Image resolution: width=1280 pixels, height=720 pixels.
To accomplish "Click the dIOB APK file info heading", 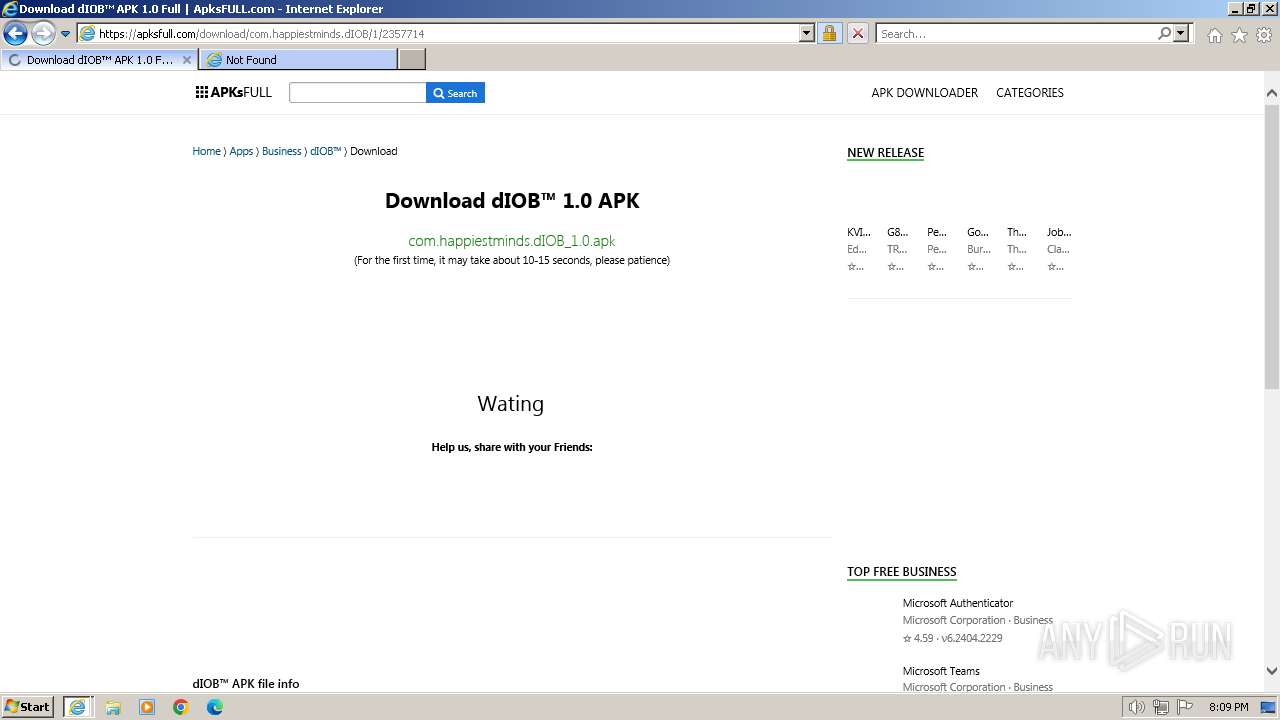I will pos(246,684).
